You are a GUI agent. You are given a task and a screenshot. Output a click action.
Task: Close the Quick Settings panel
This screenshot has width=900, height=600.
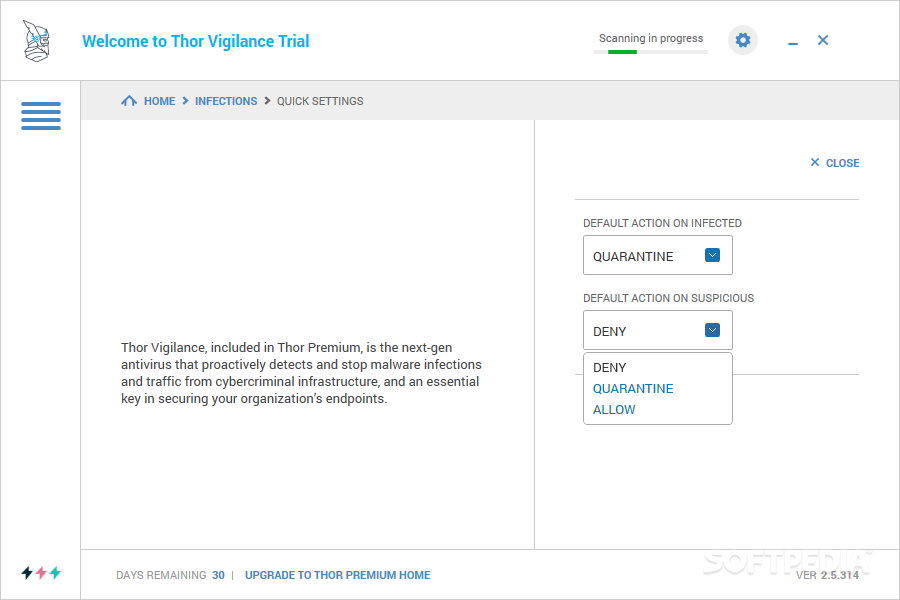coord(835,163)
